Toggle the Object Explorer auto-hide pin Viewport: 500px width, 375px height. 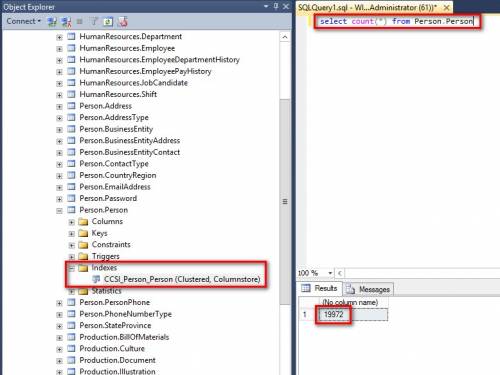click(276, 6)
